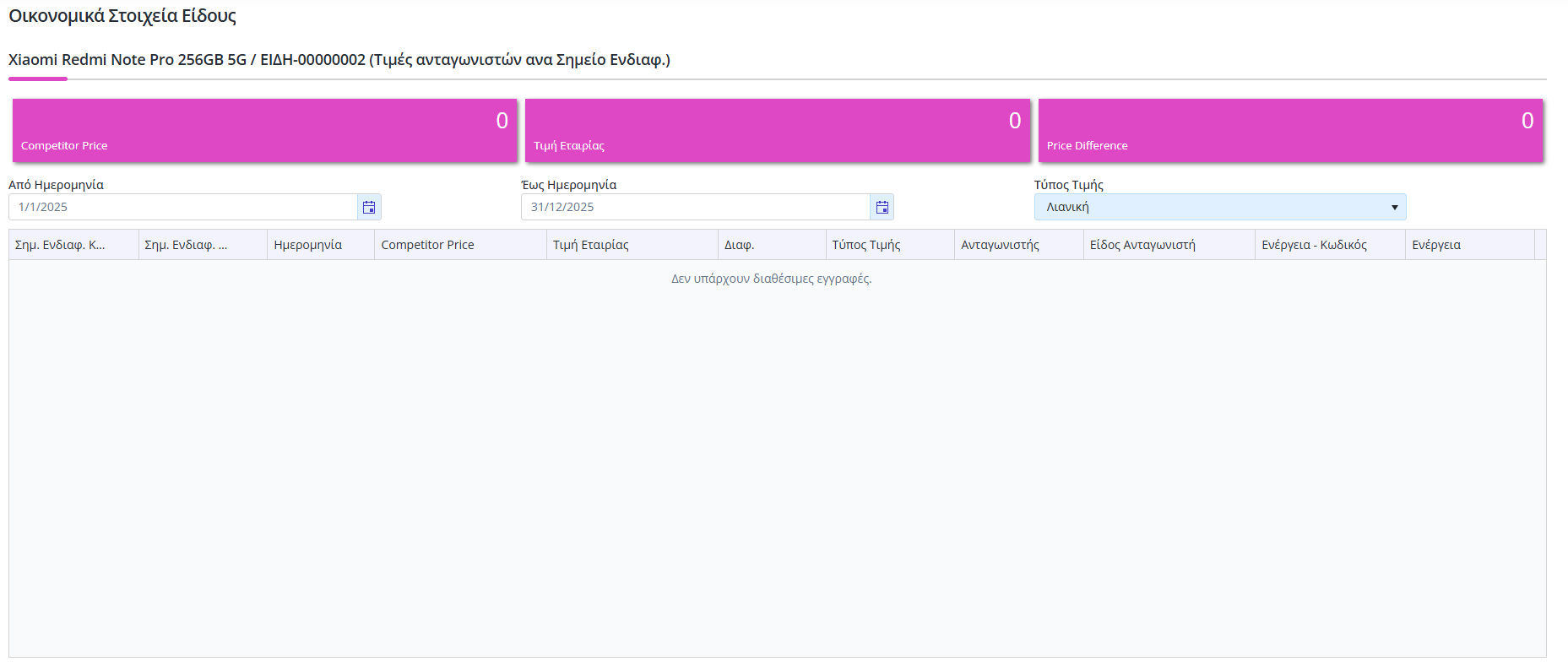Sort by the Τύπος Τιμής column header

tap(890, 245)
